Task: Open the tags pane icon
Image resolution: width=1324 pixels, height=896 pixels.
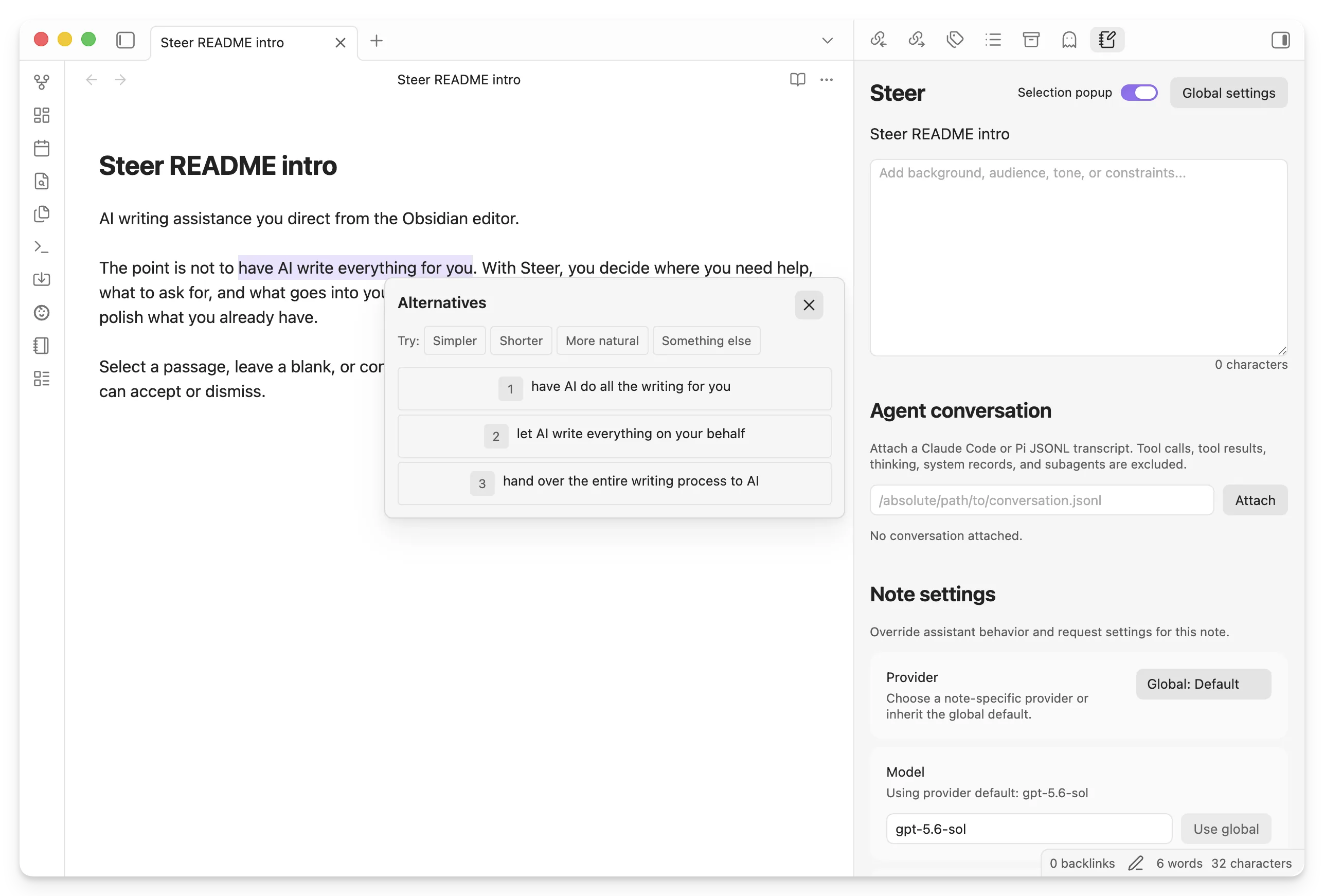Action: click(955, 40)
